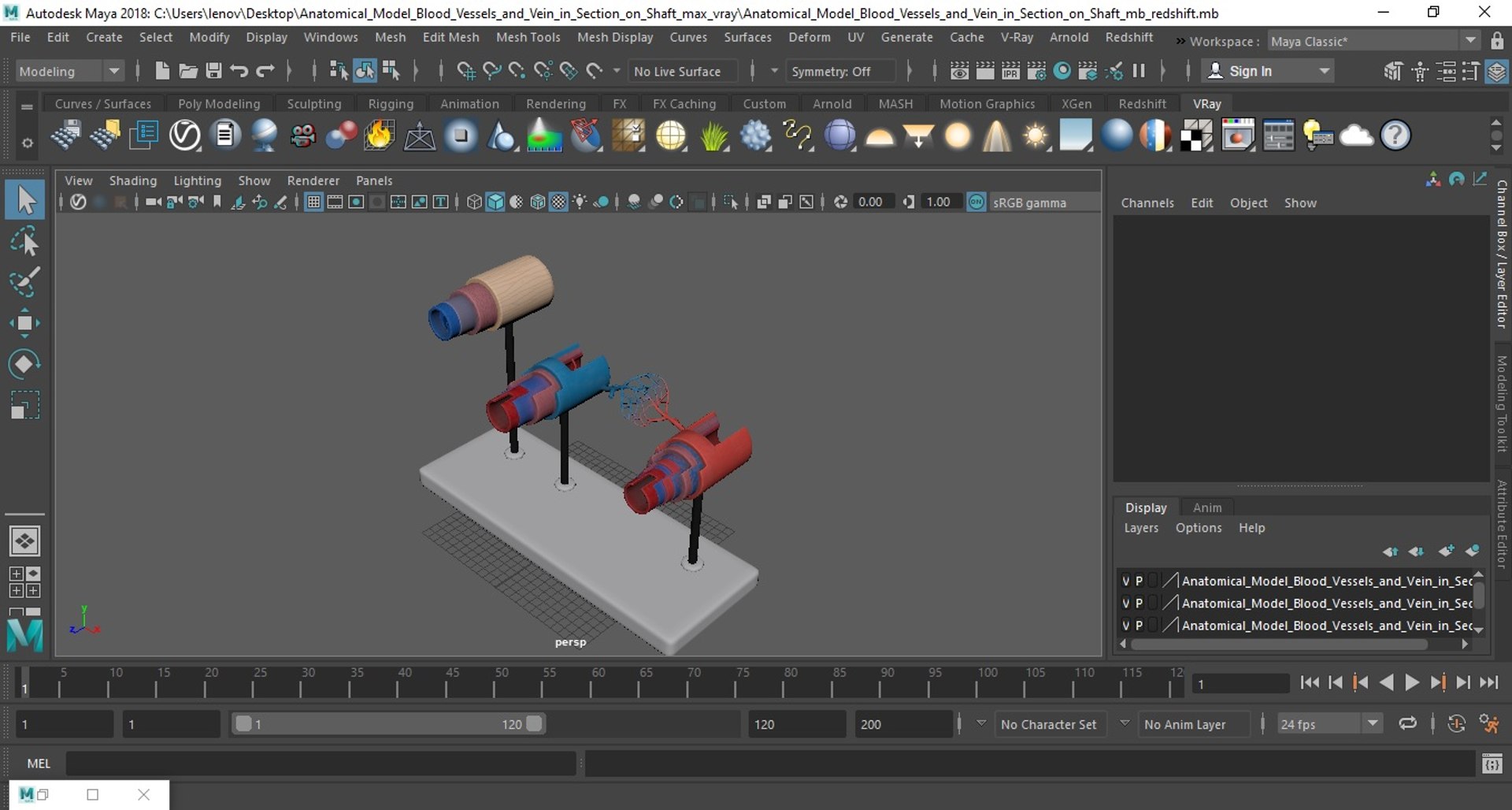This screenshot has width=1512, height=810.
Task: Activate the Rotate tool
Action: click(24, 364)
